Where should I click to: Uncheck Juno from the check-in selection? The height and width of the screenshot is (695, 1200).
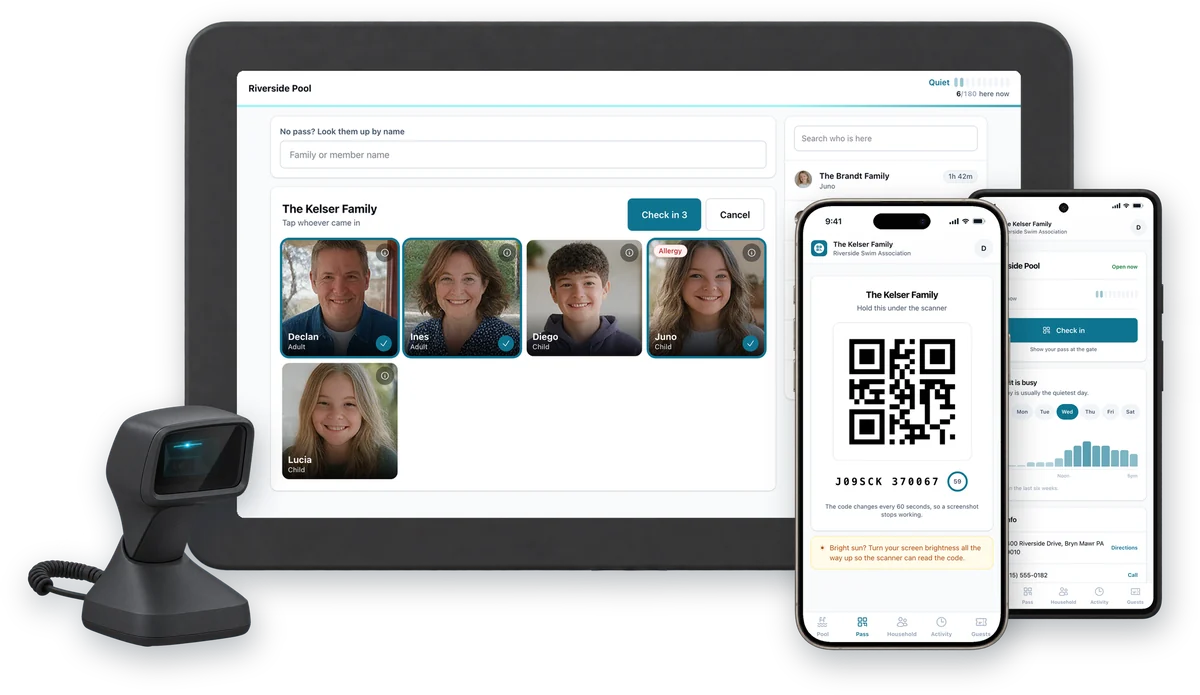tap(750, 343)
